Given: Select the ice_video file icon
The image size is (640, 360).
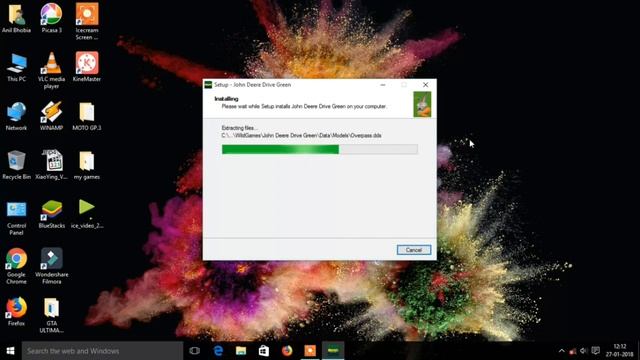Looking at the screenshot, I should (x=87, y=215).
